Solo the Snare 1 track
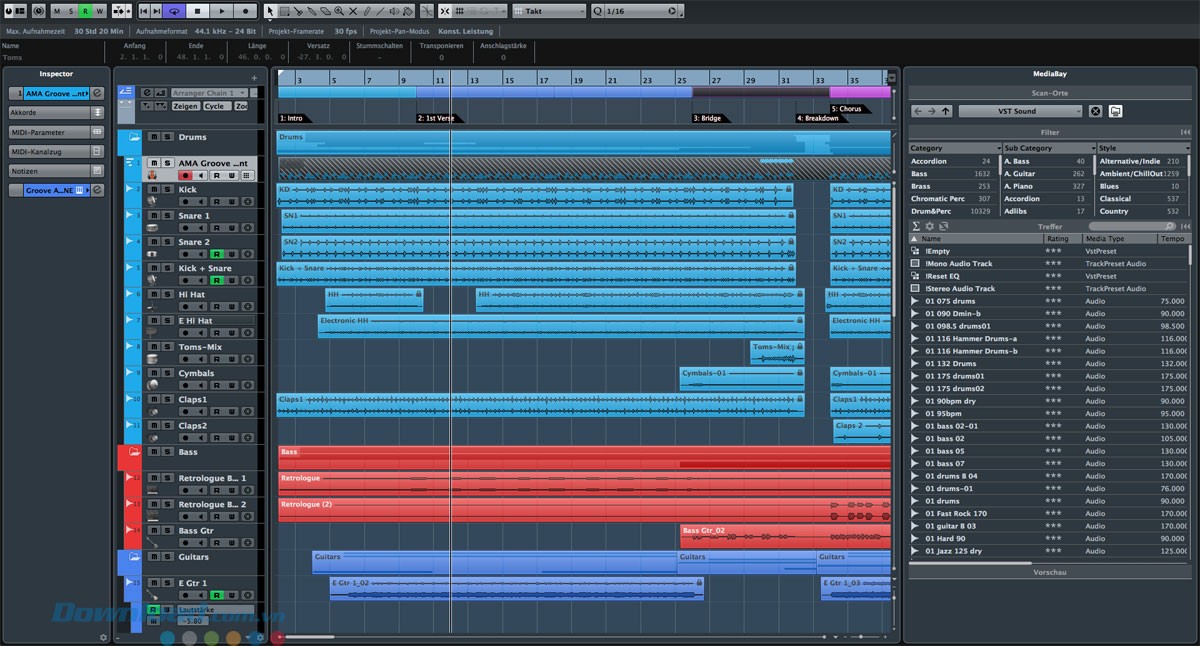Image resolution: width=1200 pixels, height=646 pixels. click(167, 215)
